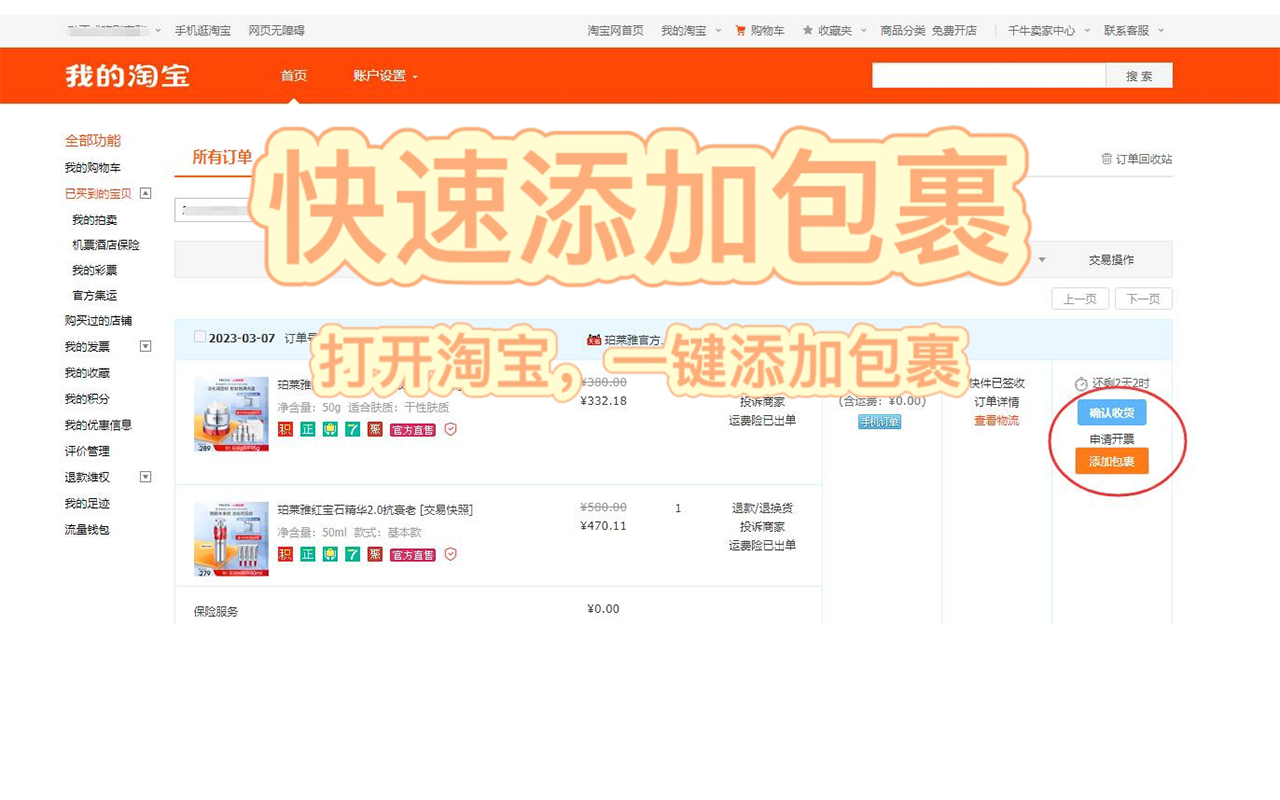The image size is (1280, 800).
Task: Open the 订单详情 link
Action: (997, 402)
